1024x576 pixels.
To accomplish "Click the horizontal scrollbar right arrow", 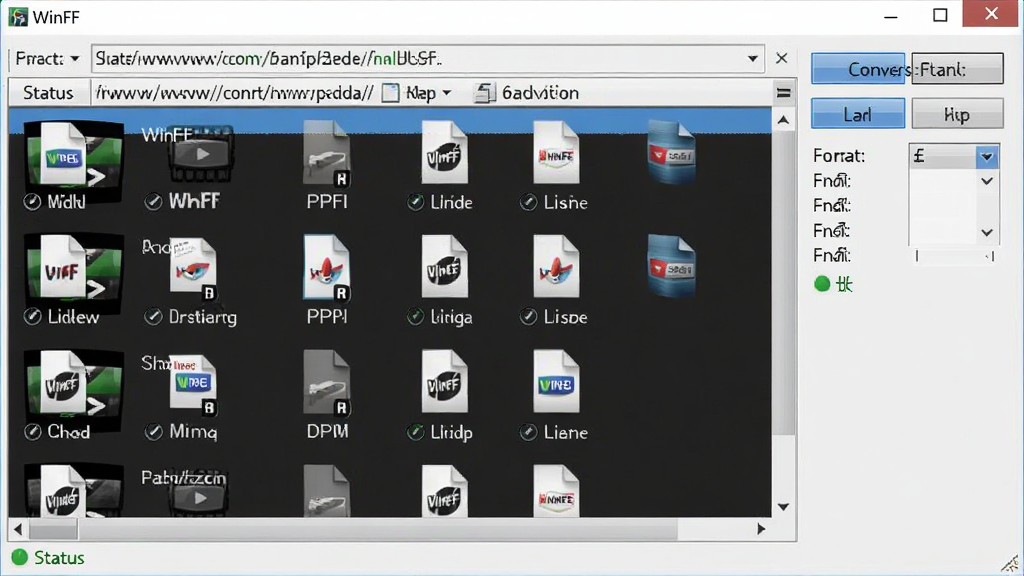I will [761, 529].
